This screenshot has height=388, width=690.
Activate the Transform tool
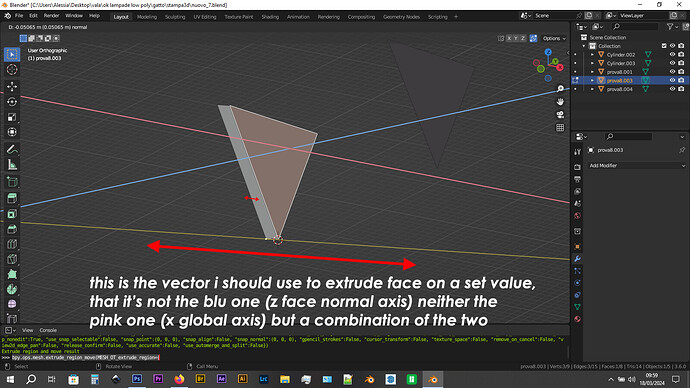(12, 132)
